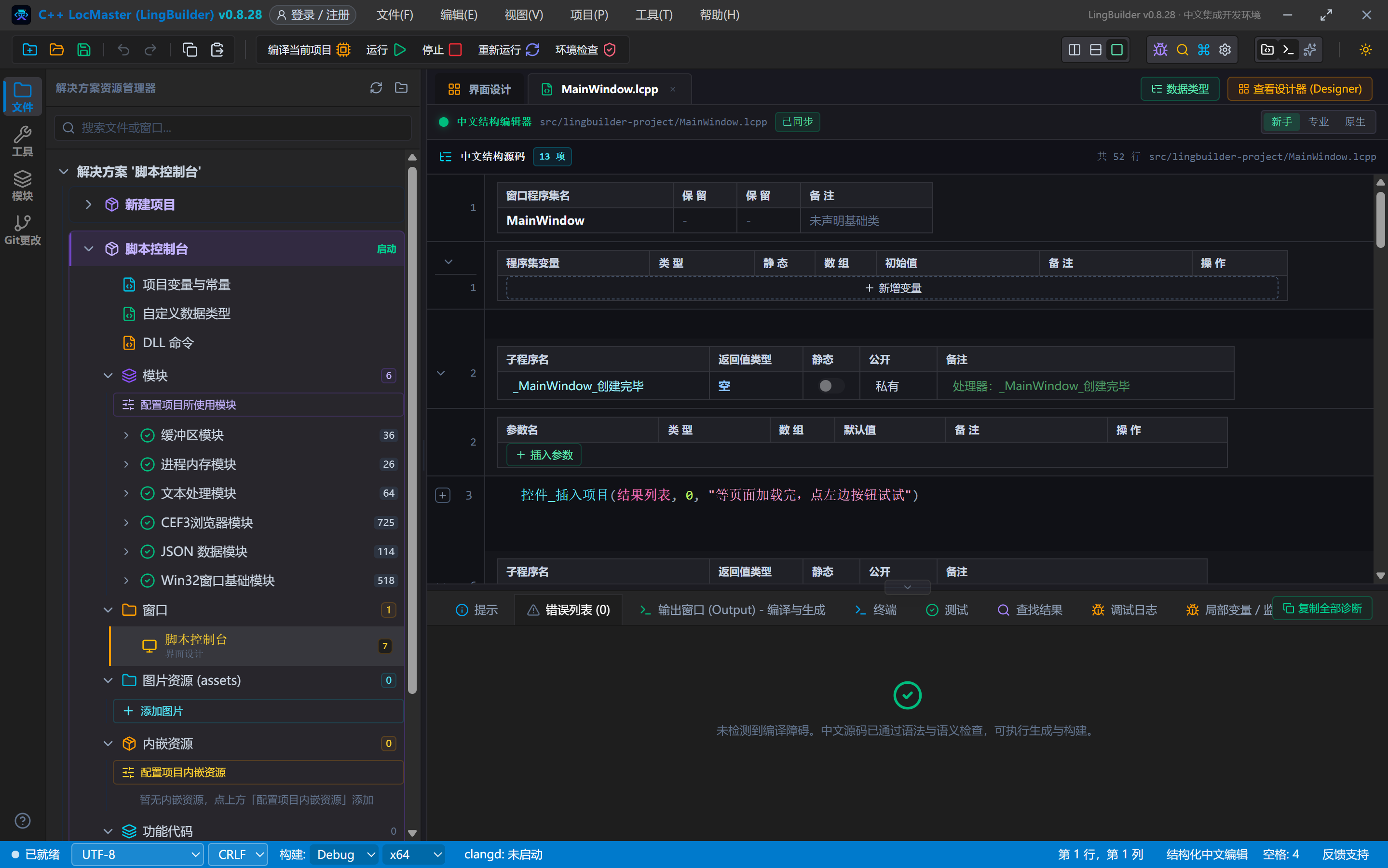Image resolution: width=1388 pixels, height=868 pixels.
Task: Switch to the 界面设计 tab
Action: (x=479, y=89)
